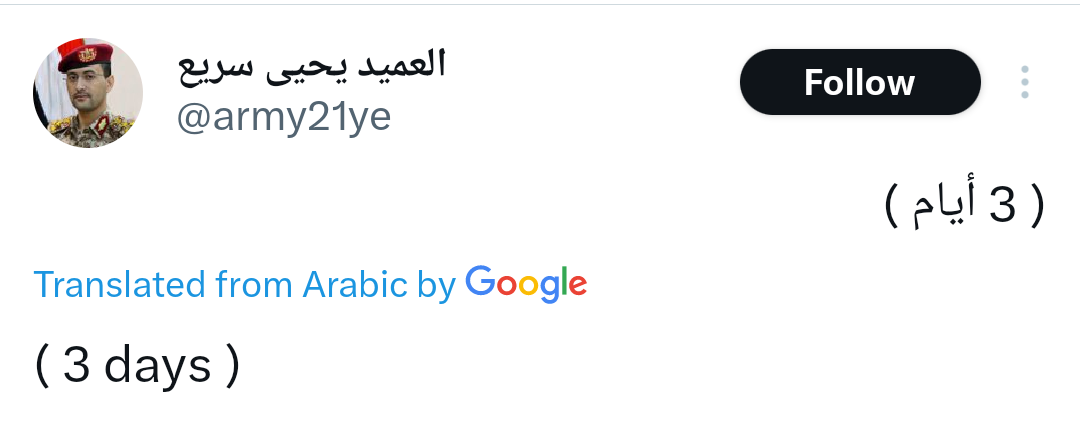Click the colorful Google logo
This screenshot has height=433, width=1080.
[526, 284]
